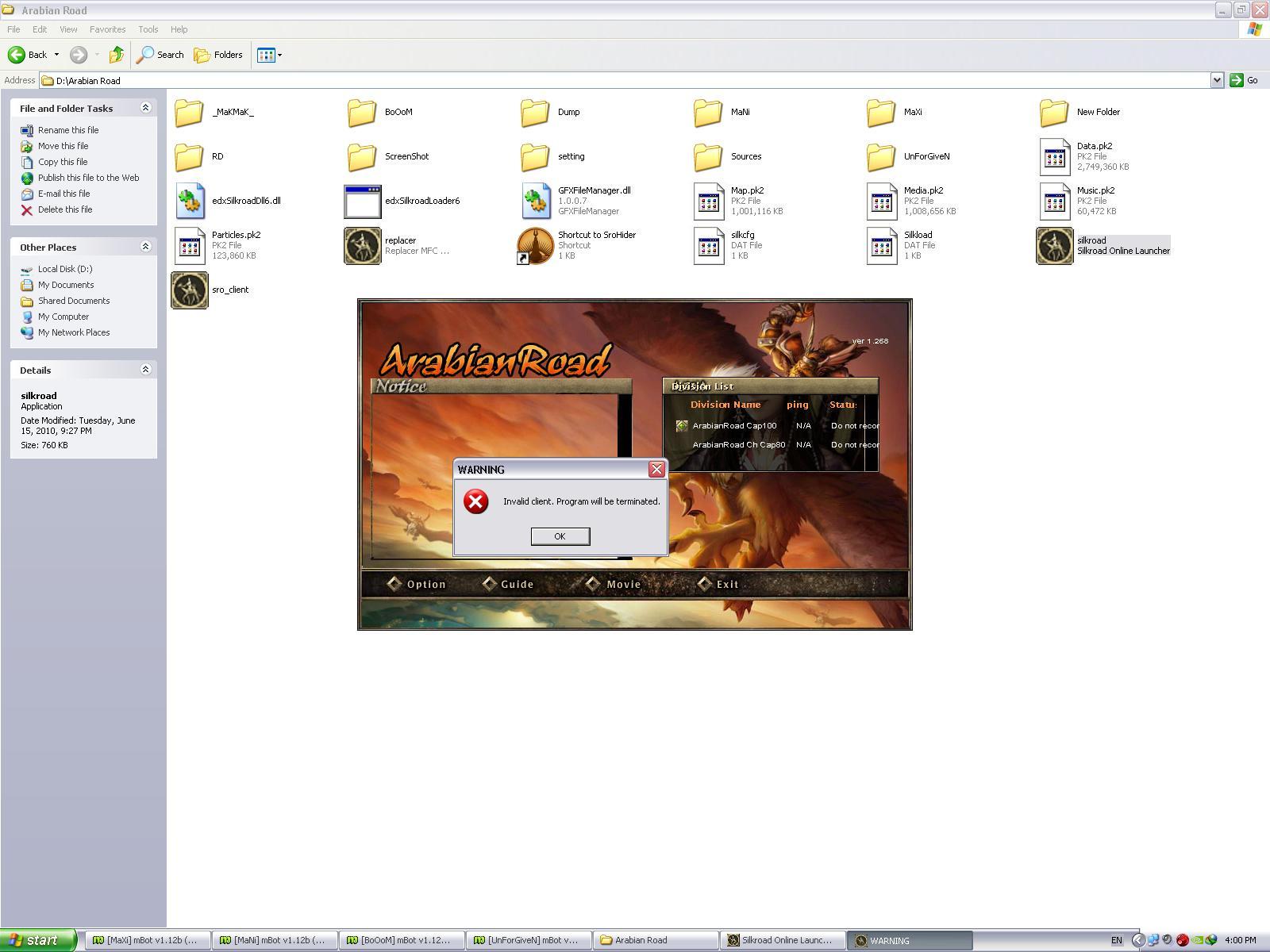This screenshot has height=952, width=1270.
Task: Collapse the Details panel
Action: (x=145, y=370)
